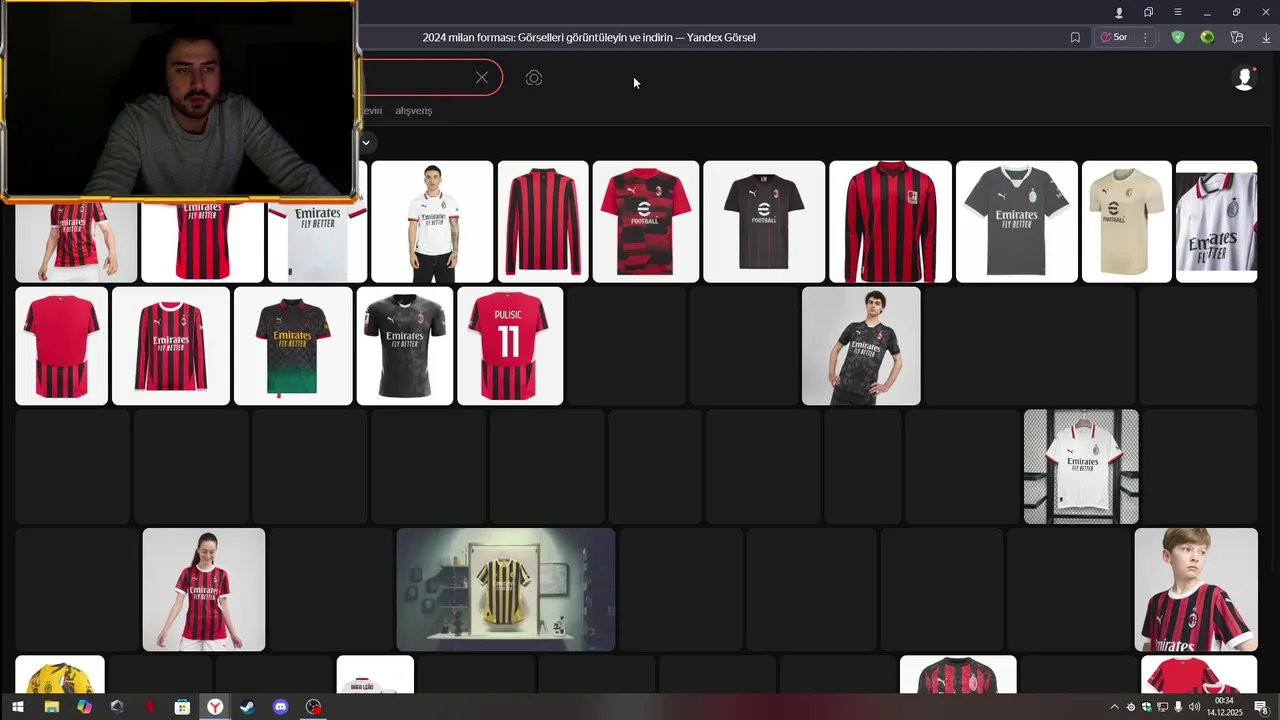Open the black eFootball jersey thumbnail
The image size is (1280, 720).
click(764, 221)
